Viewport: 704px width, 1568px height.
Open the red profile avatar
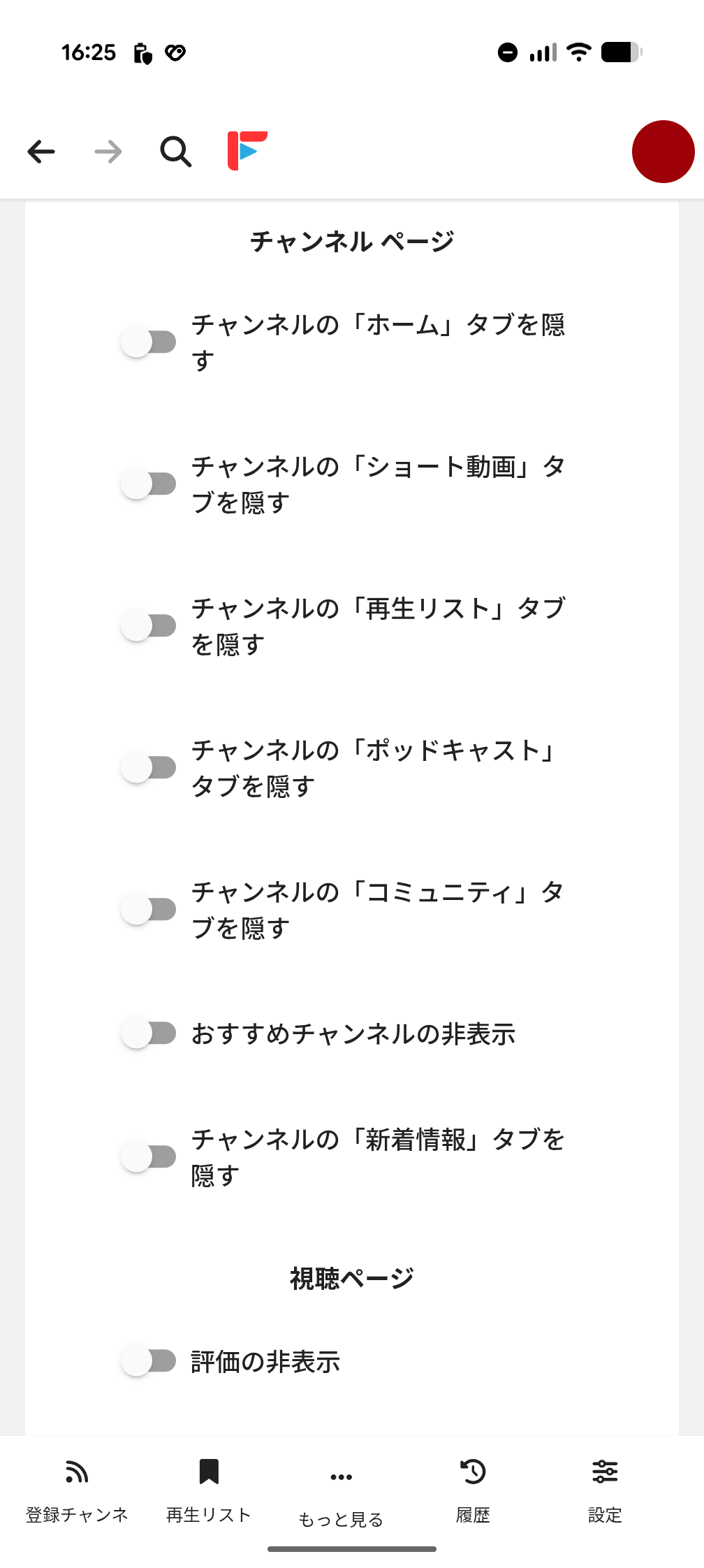(x=663, y=152)
